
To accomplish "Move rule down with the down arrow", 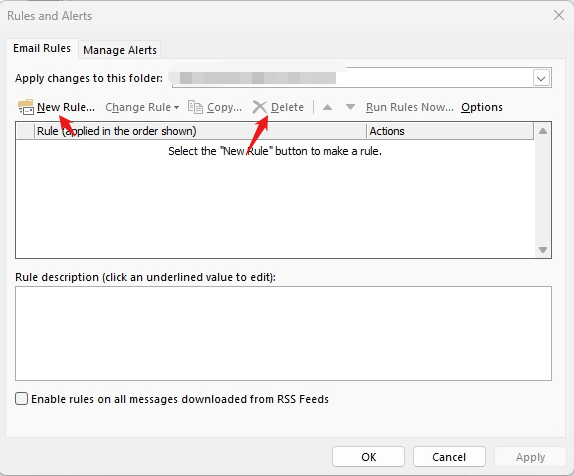I will click(x=350, y=107).
